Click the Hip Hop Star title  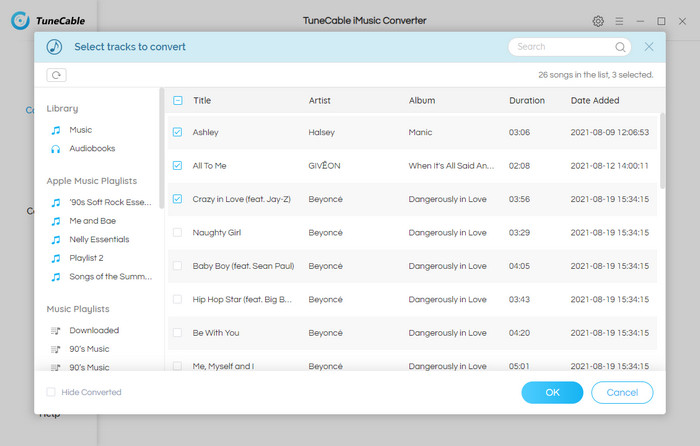[242, 300]
